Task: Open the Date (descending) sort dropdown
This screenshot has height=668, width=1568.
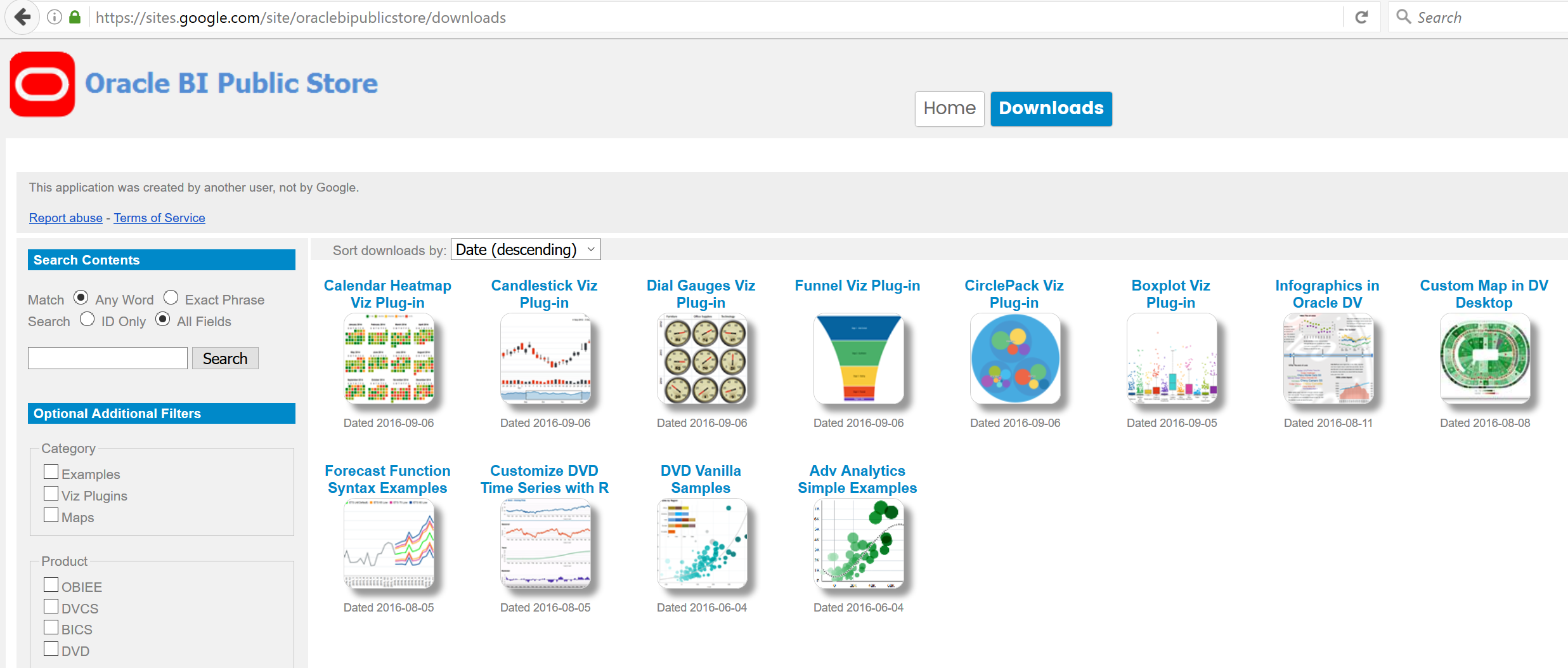Action: 525,249
